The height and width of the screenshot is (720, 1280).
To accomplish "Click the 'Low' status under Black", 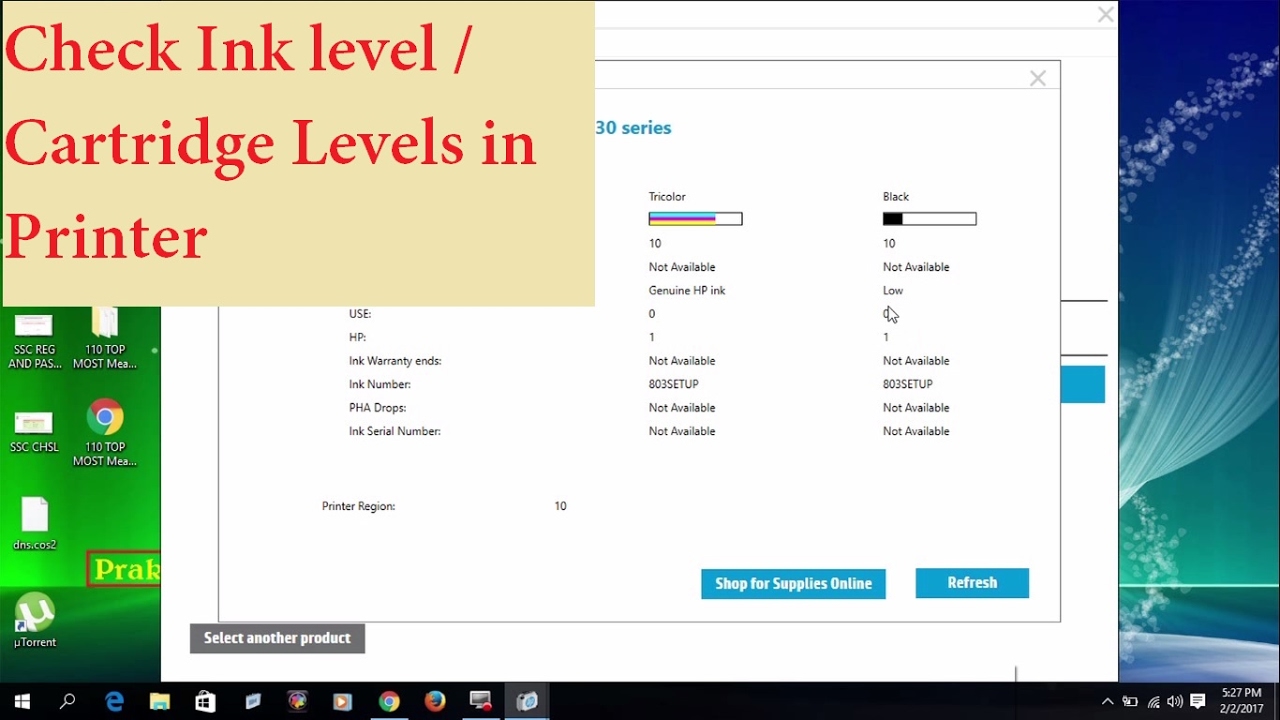I will 893,291.
